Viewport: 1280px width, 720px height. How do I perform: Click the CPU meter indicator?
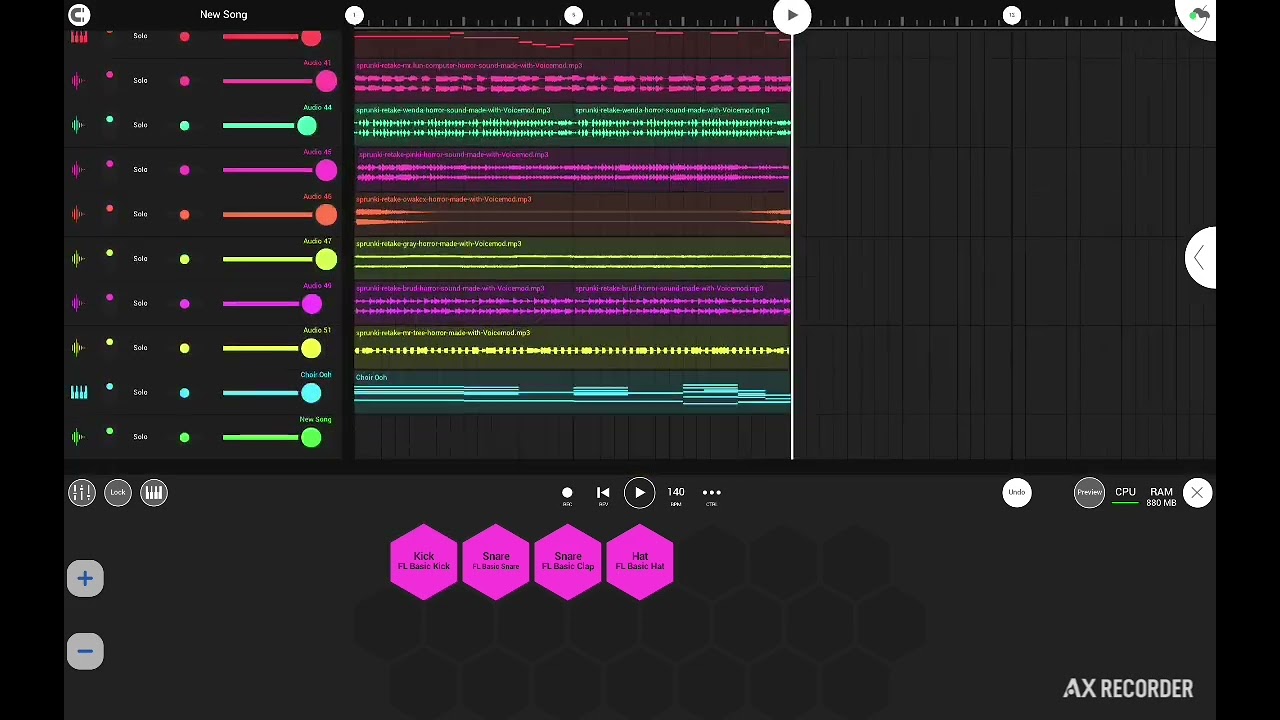1125,496
